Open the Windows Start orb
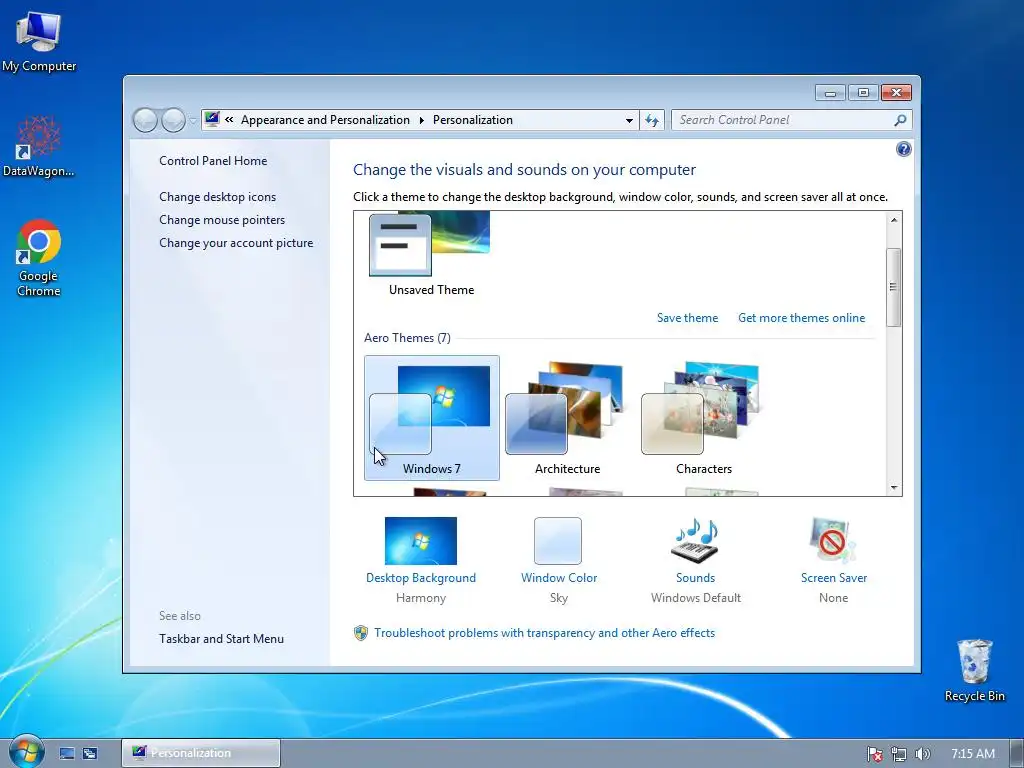The width and height of the screenshot is (1024, 768). click(26, 752)
